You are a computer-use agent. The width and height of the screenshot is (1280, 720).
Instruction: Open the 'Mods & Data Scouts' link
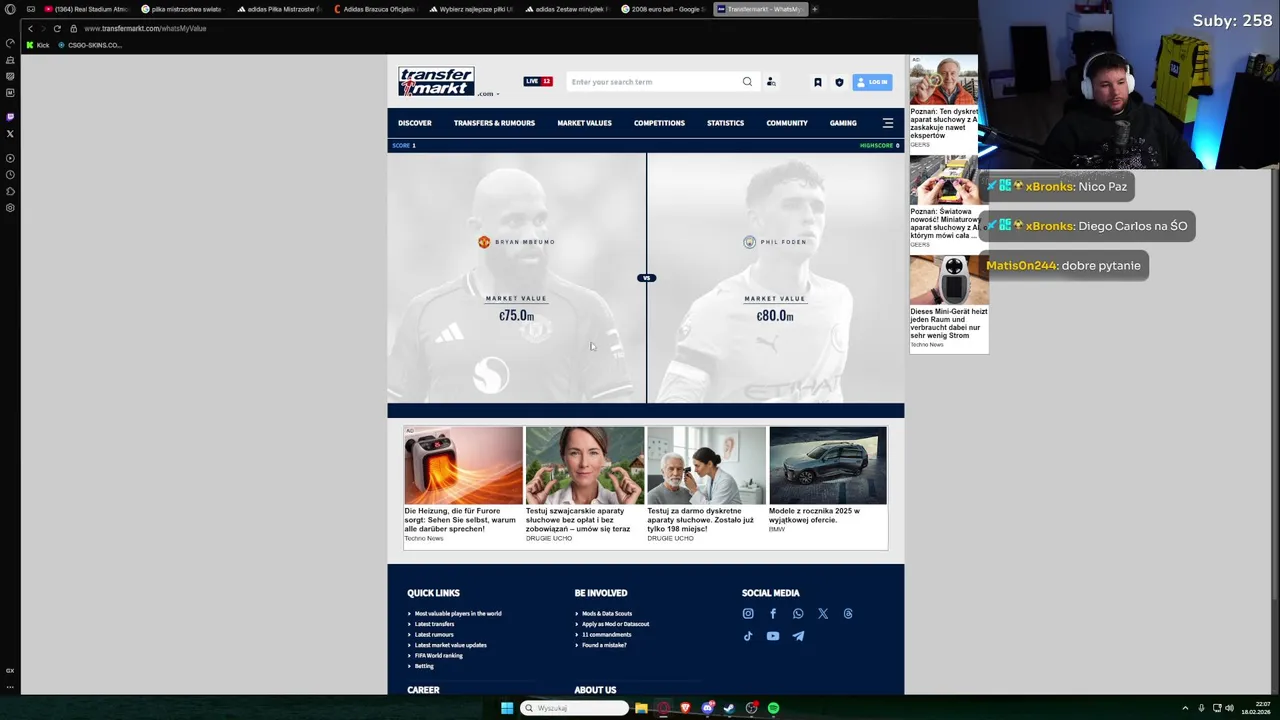click(x=607, y=614)
